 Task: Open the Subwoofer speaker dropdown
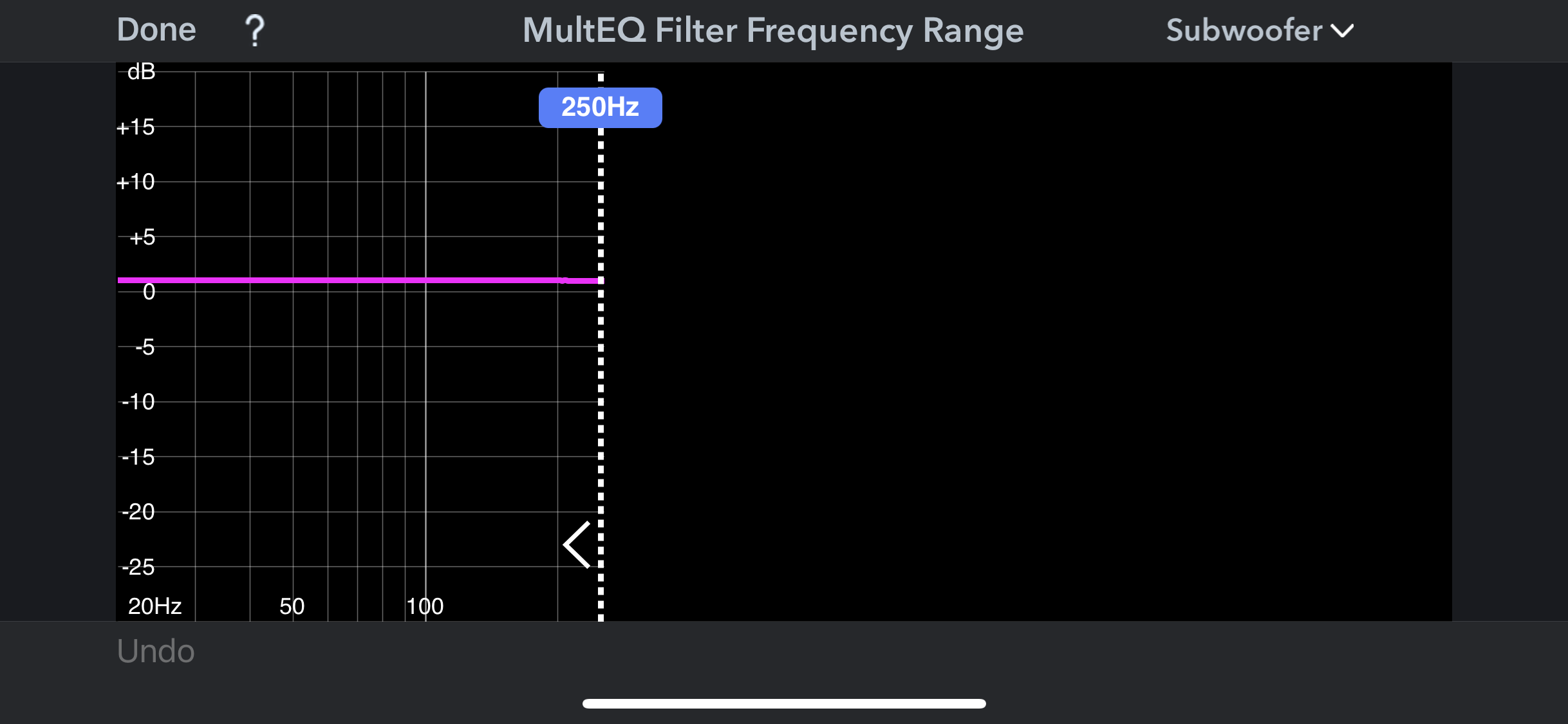pos(1259,30)
